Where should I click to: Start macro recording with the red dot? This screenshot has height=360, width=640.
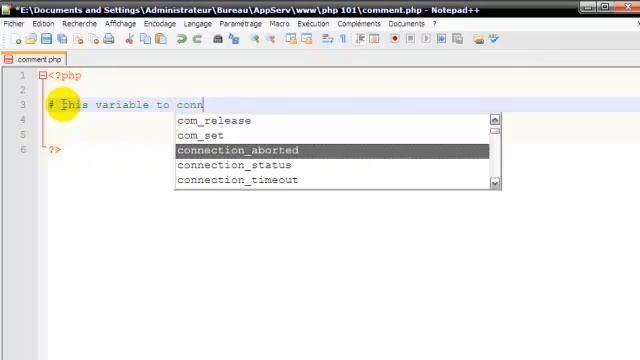[x=395, y=39]
